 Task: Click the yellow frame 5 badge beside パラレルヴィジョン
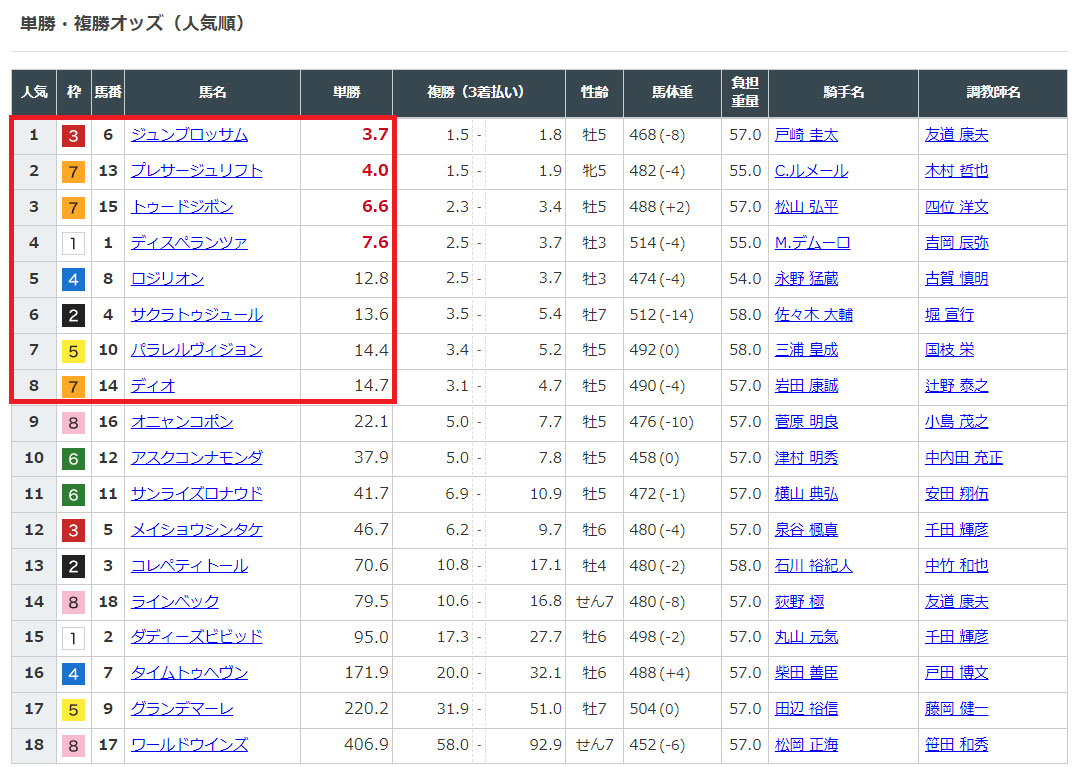pyautogui.click(x=73, y=351)
